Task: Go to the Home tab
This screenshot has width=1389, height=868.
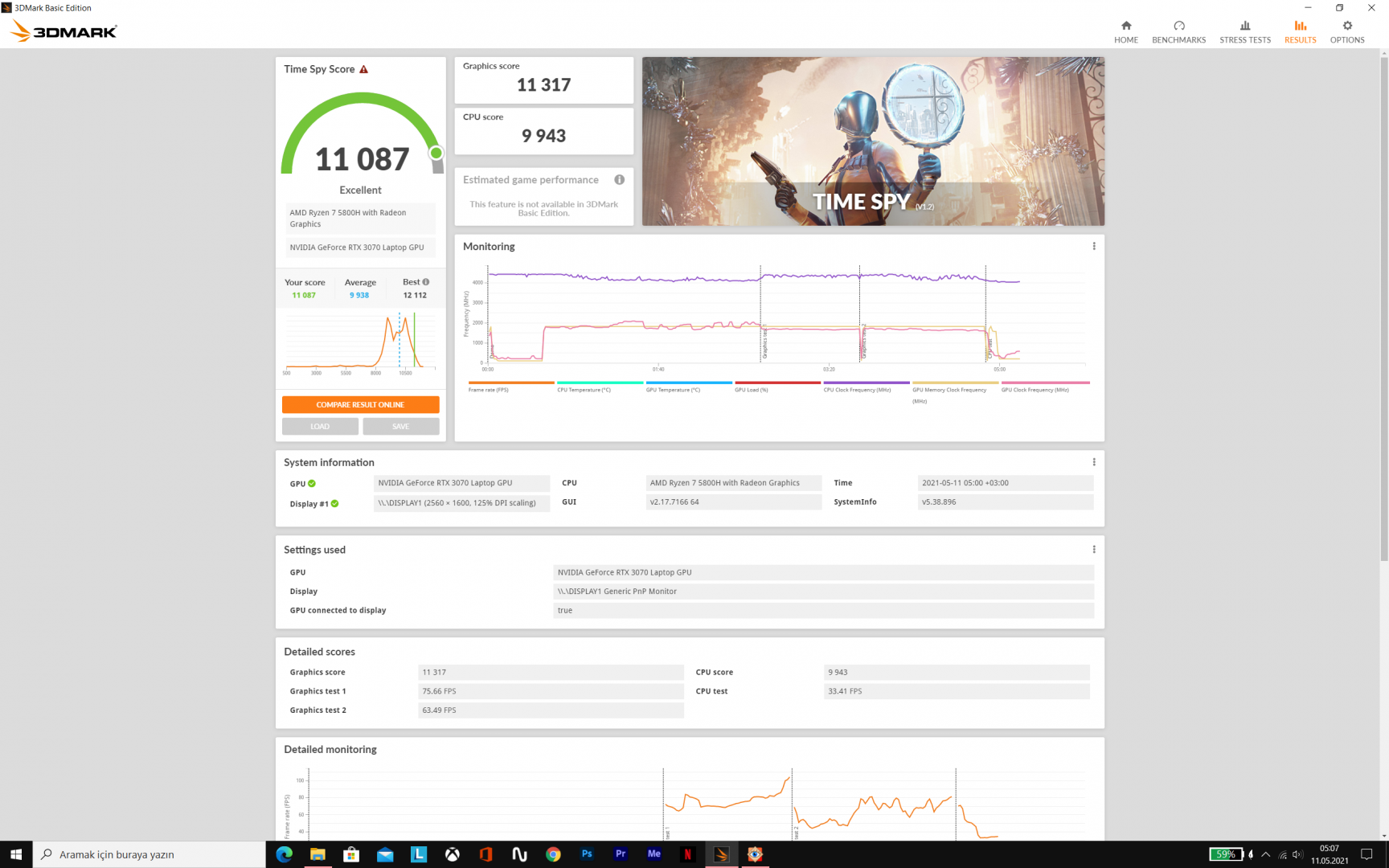Action: point(1126,32)
